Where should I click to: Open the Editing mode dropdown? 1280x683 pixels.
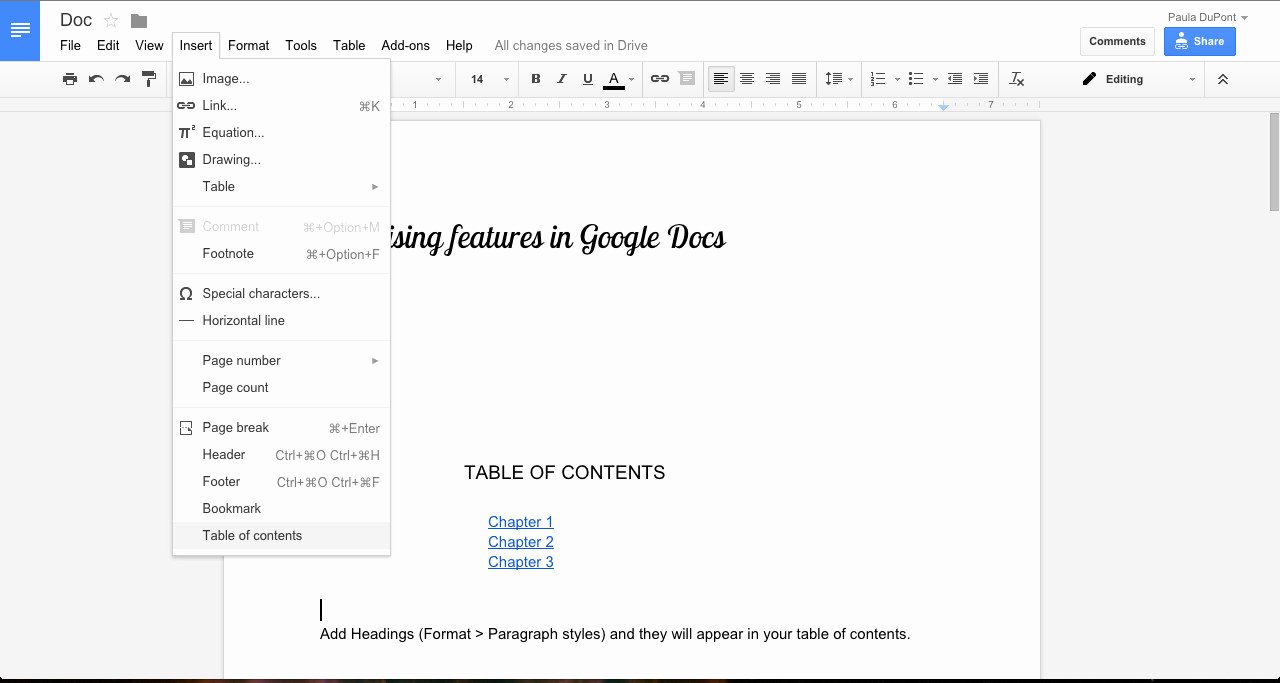pos(1139,79)
